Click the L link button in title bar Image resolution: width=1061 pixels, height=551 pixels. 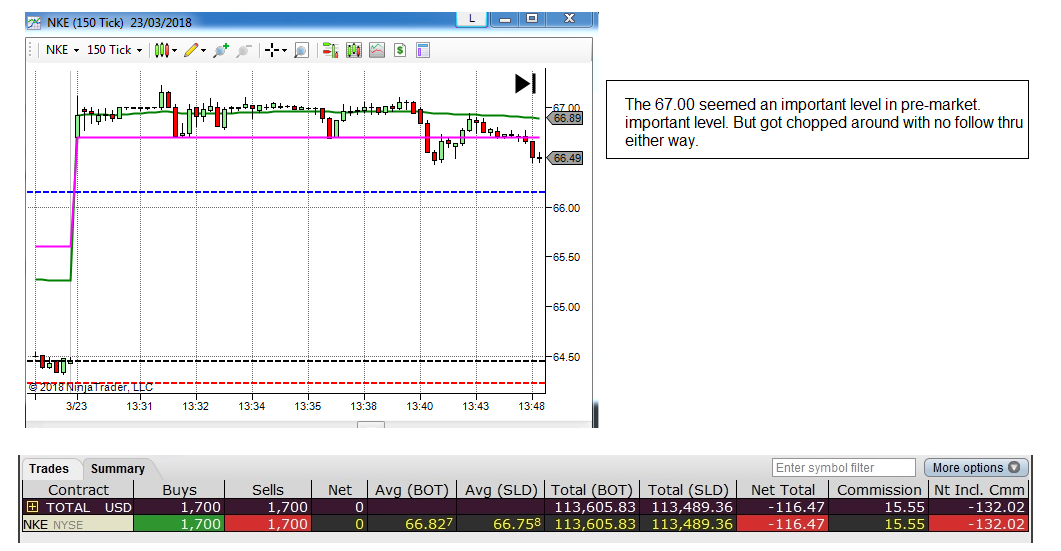[472, 19]
